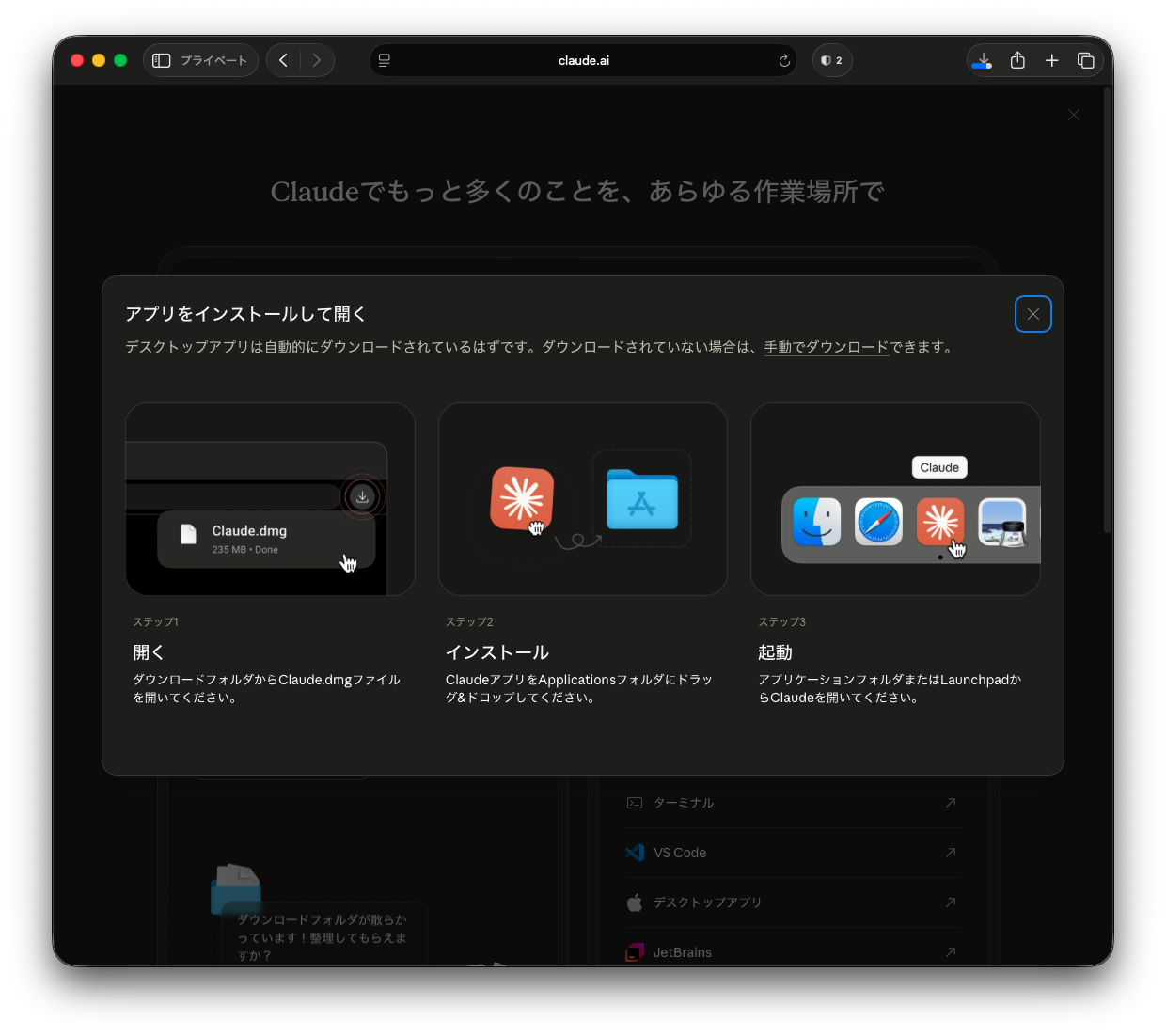Click the Safari icon in dock illustration
Screen dimensions: 1166x1036
[x=878, y=523]
